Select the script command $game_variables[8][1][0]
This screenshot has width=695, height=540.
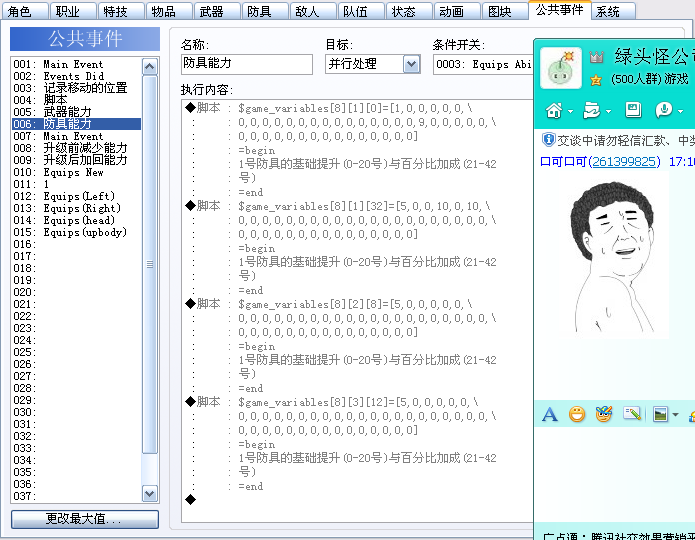pyautogui.click(x=355, y=108)
